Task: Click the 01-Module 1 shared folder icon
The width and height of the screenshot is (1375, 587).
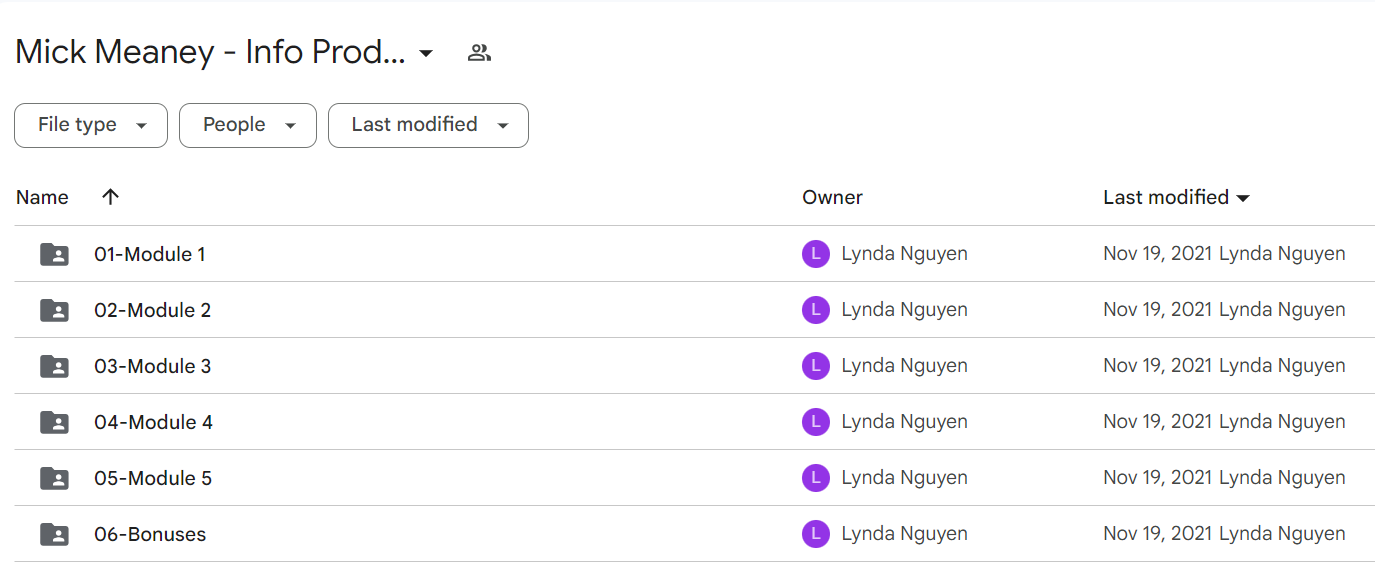Action: click(54, 254)
